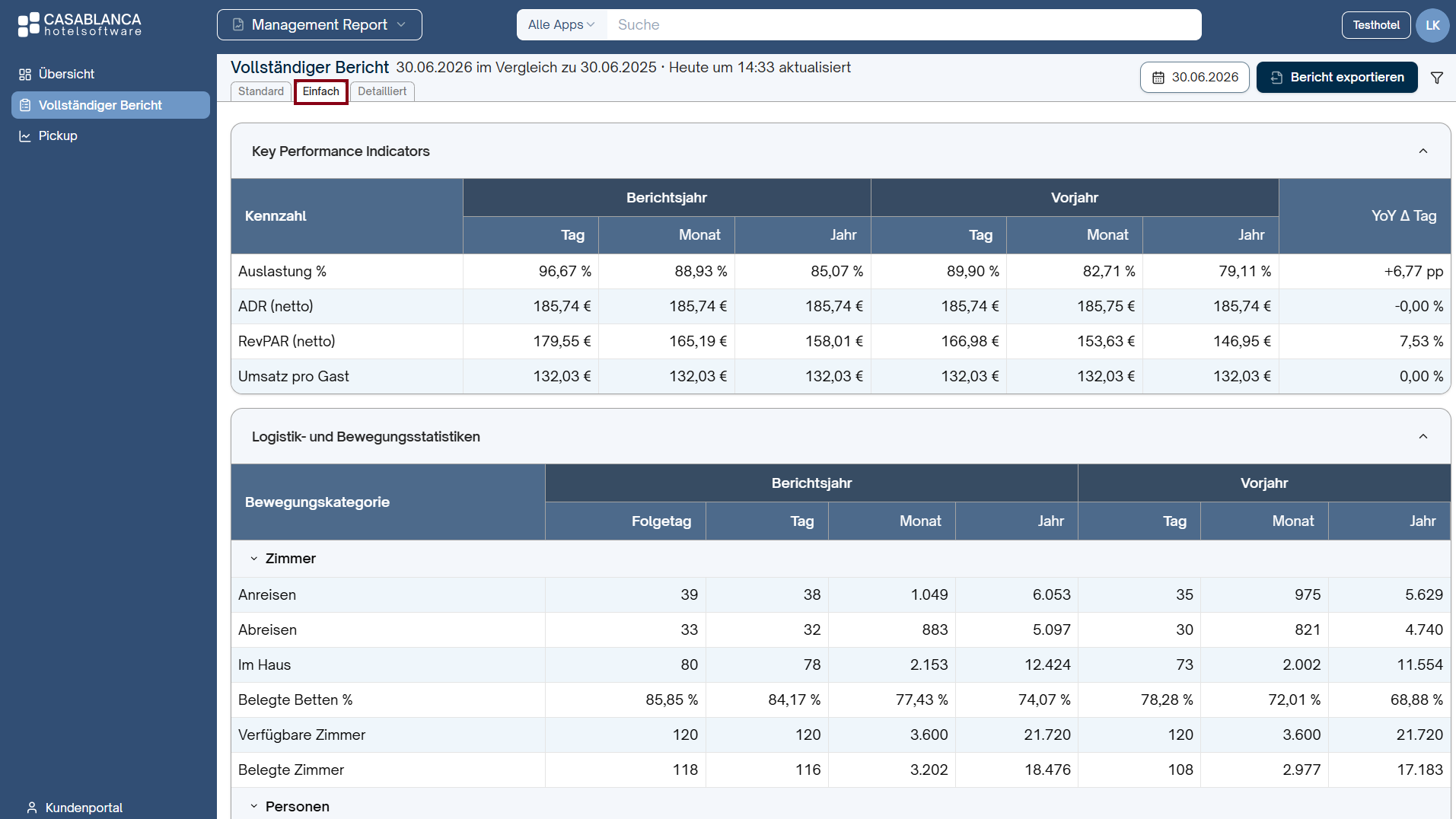This screenshot has width=1456, height=819.
Task: Switch to the Einfach tab
Action: pos(321,91)
